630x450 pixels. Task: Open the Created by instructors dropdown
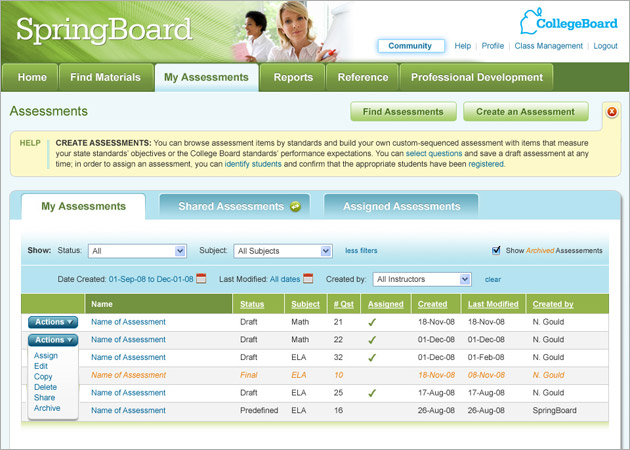422,279
